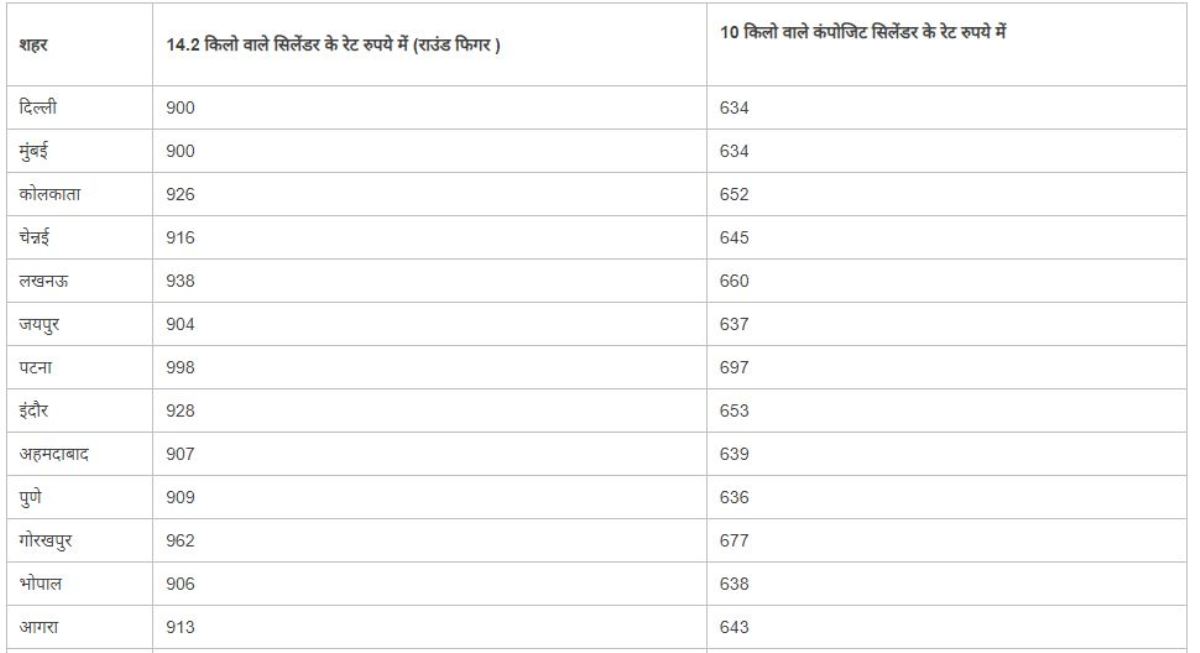Click the 643 composite rate value
This screenshot has height=653, width=1200.
(x=733, y=627)
